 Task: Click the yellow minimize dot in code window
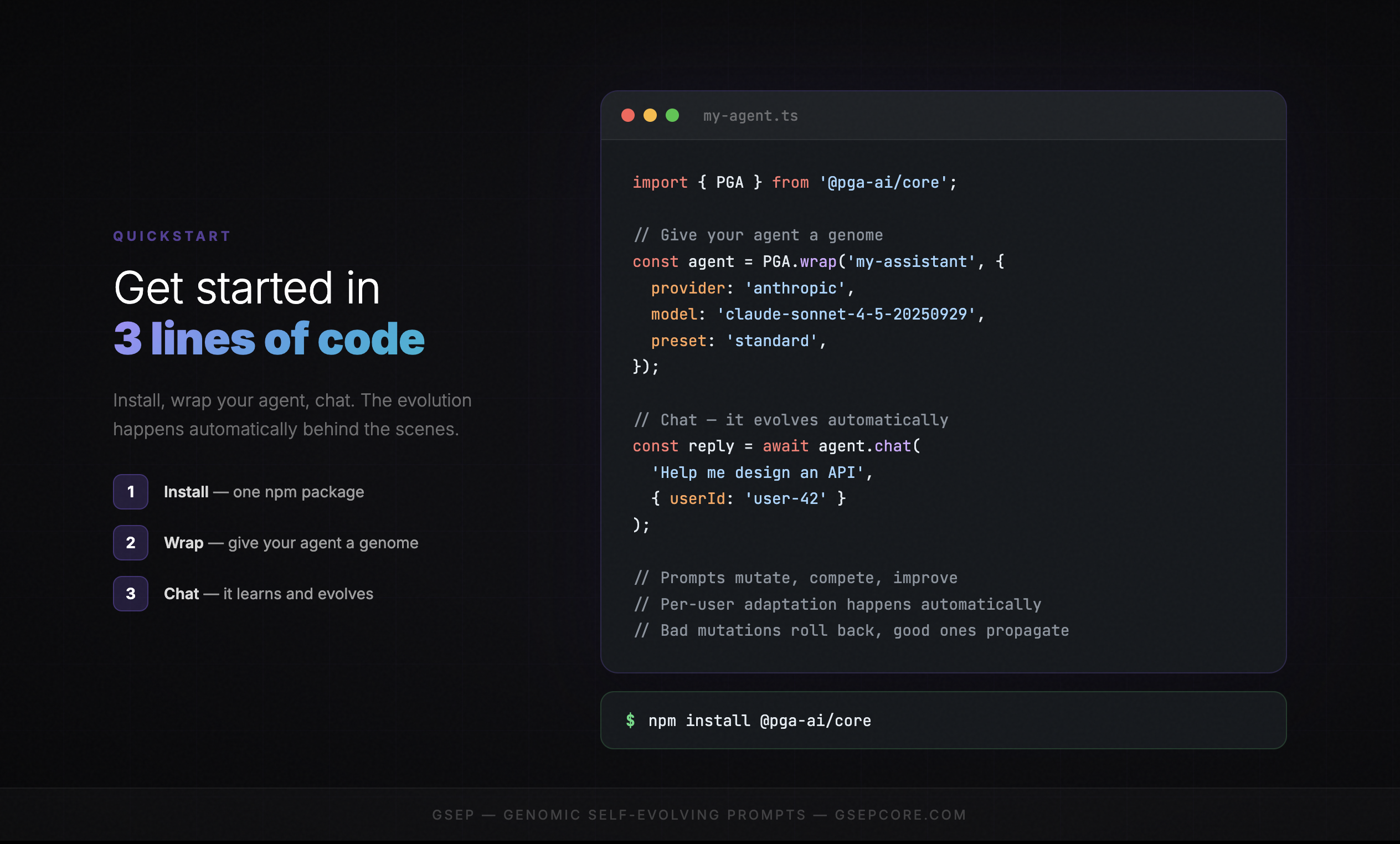pyautogui.click(x=650, y=115)
